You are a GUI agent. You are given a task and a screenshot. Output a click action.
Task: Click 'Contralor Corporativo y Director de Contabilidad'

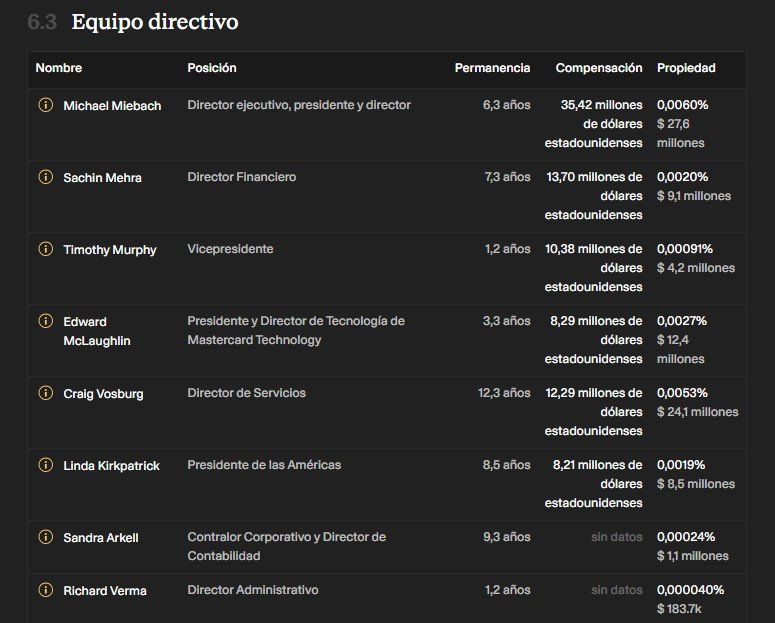click(x=287, y=546)
